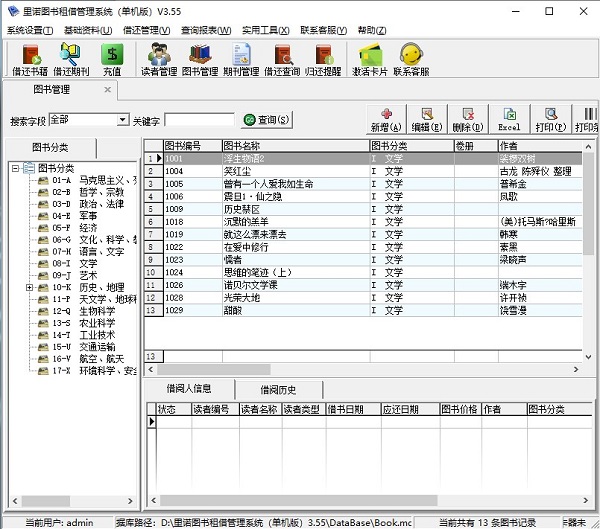
Task: Select the book row 历史禁区
Action: (x=363, y=209)
